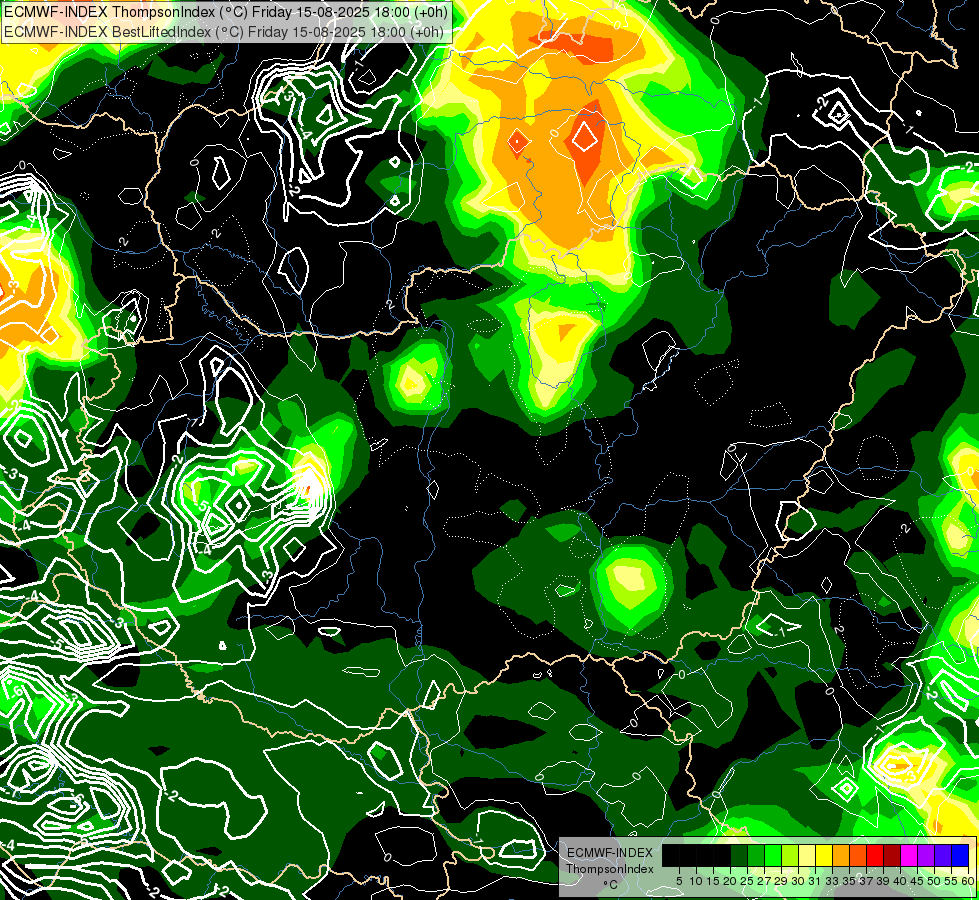
Task: Click the legend scale value "40"
Action: tap(900, 881)
